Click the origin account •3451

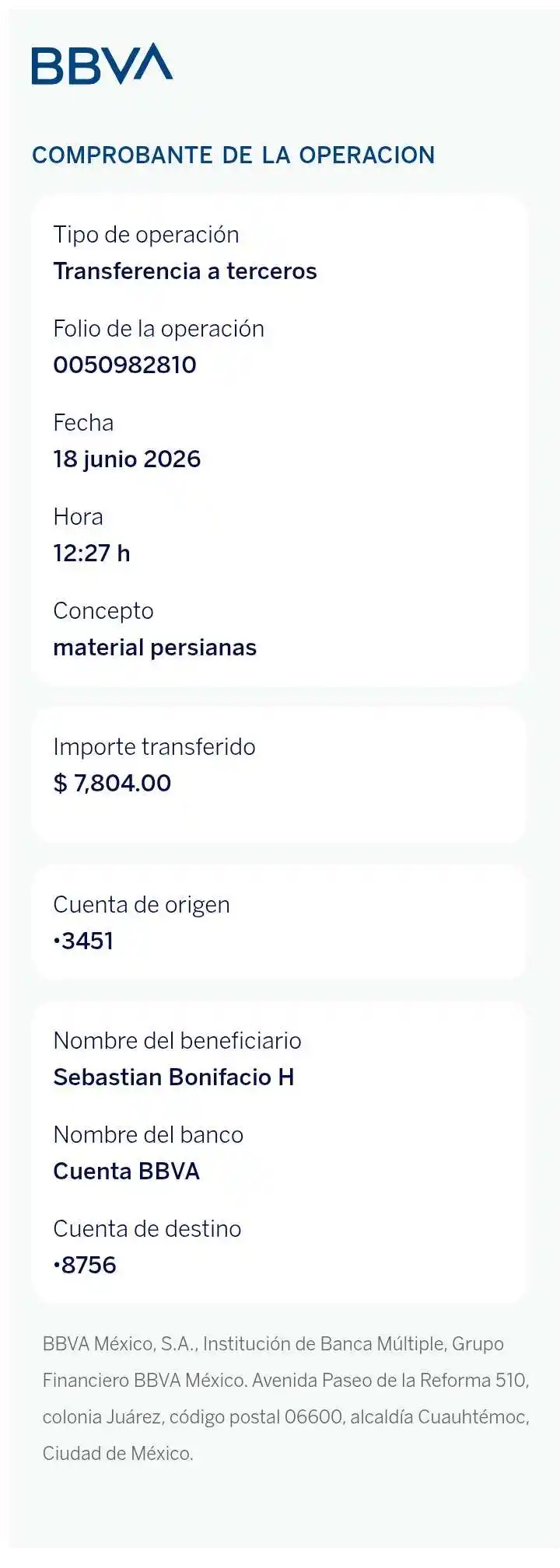coord(84,941)
